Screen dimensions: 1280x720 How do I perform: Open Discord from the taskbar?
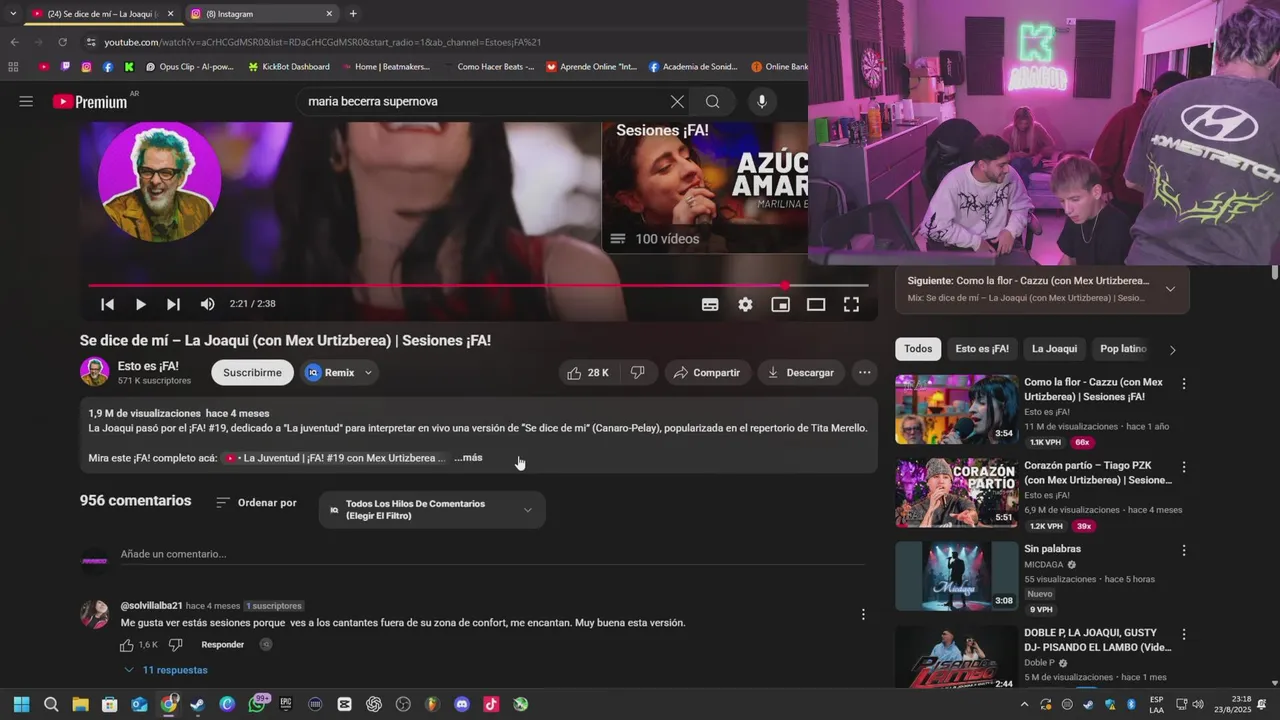click(461, 704)
